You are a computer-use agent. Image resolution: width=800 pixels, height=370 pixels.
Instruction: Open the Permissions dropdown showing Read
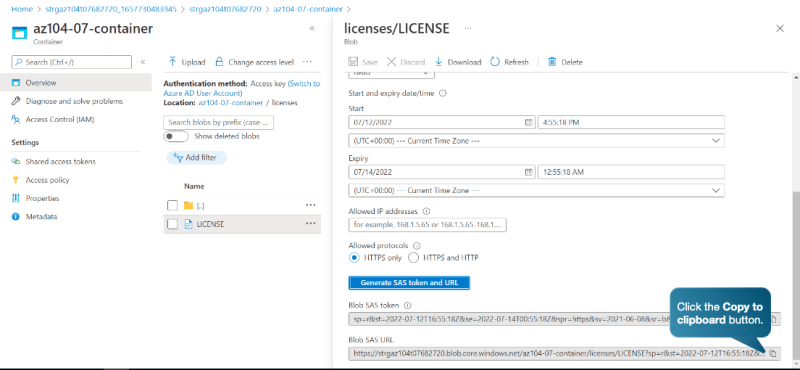tap(391, 75)
